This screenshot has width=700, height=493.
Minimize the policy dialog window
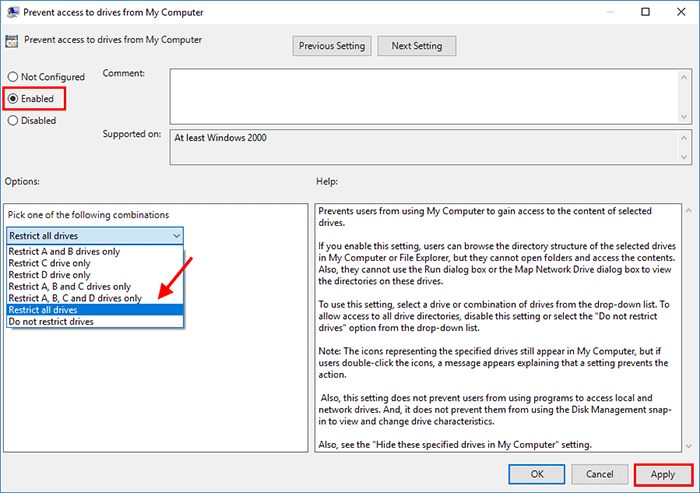pos(610,12)
